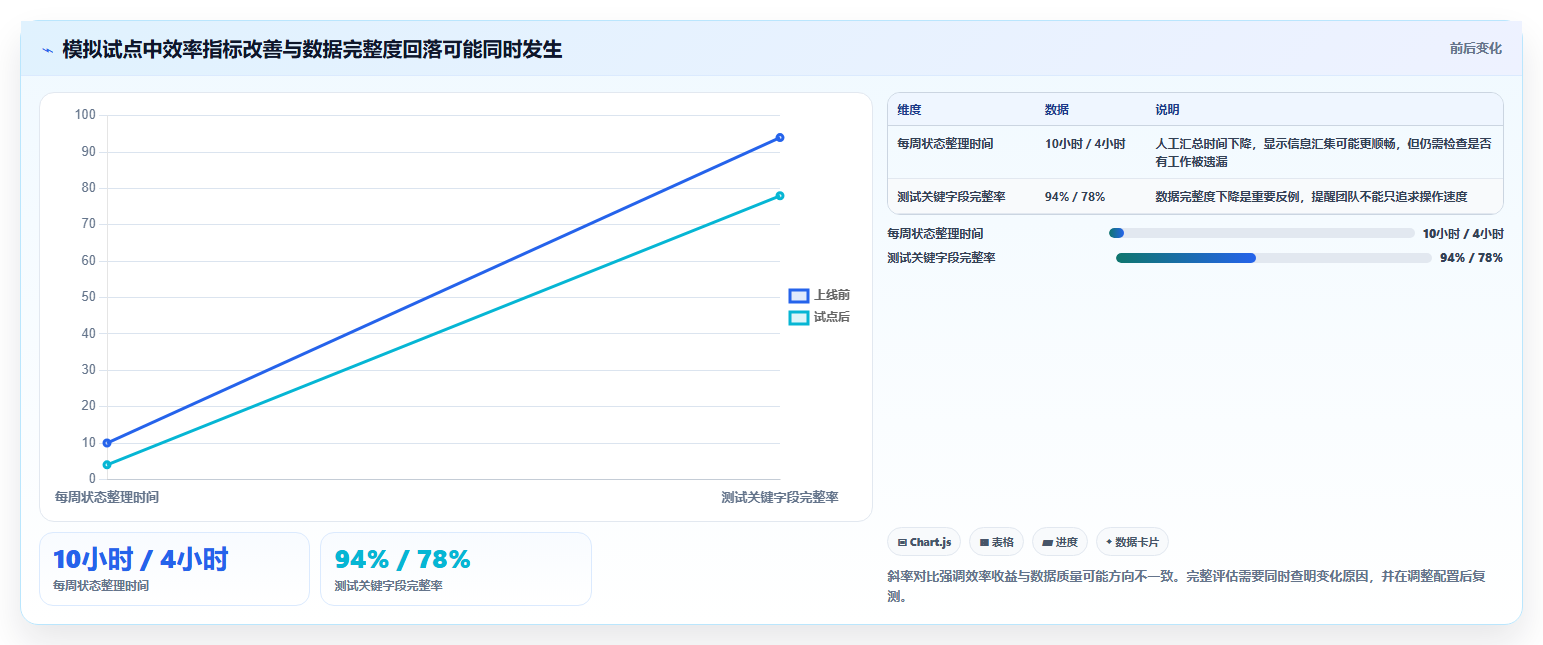This screenshot has height=645, width=1543.
Task: Click the 测试关键字段完整率 progress bar
Action: tap(1274, 258)
